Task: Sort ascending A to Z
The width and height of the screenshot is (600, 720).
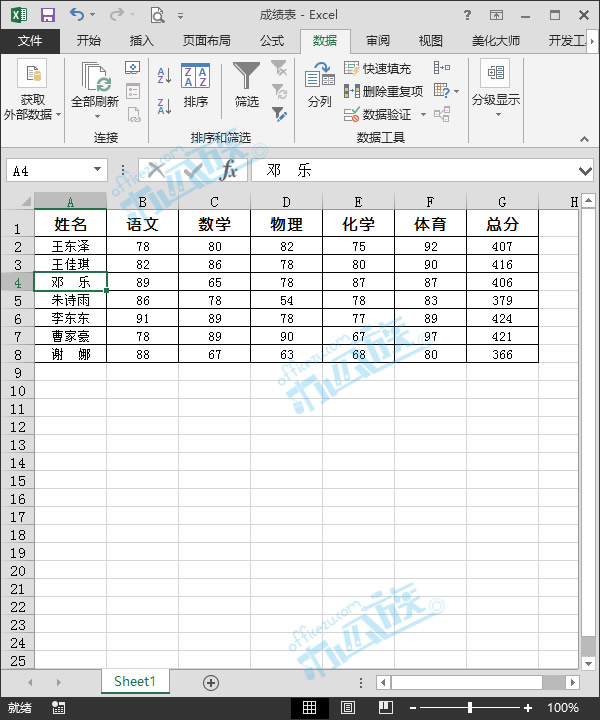Action: click(x=164, y=75)
